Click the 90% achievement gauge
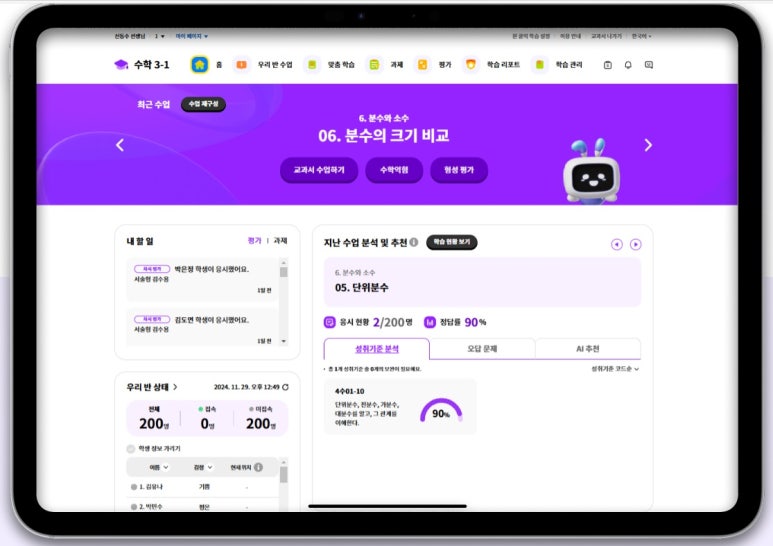 (440, 410)
